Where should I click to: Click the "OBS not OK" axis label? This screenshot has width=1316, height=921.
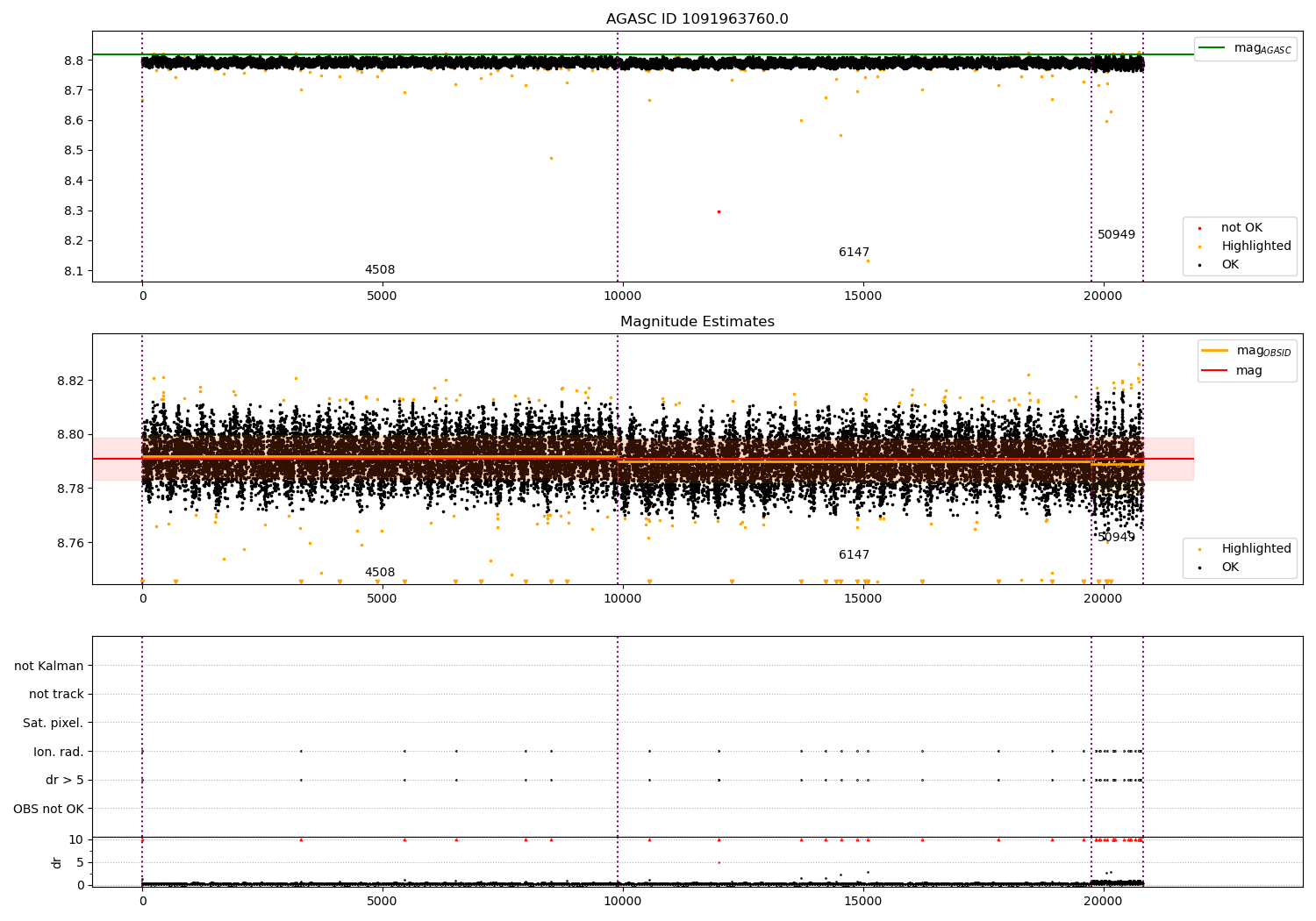click(x=48, y=809)
